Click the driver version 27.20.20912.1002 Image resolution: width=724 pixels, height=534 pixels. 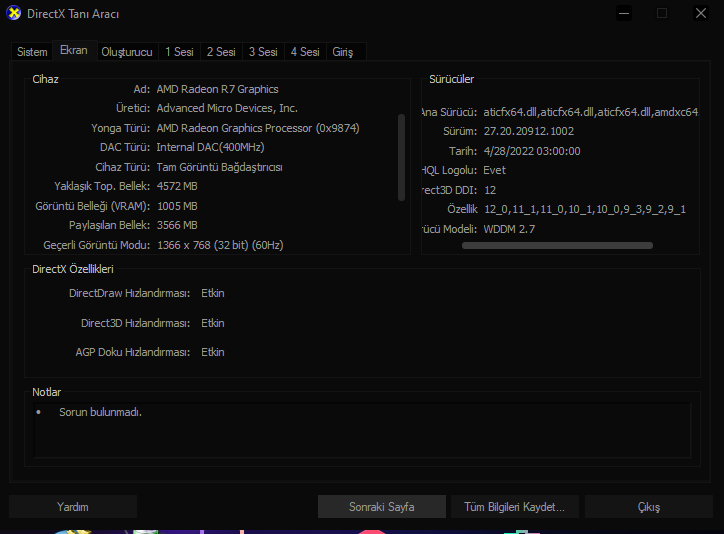click(x=529, y=131)
